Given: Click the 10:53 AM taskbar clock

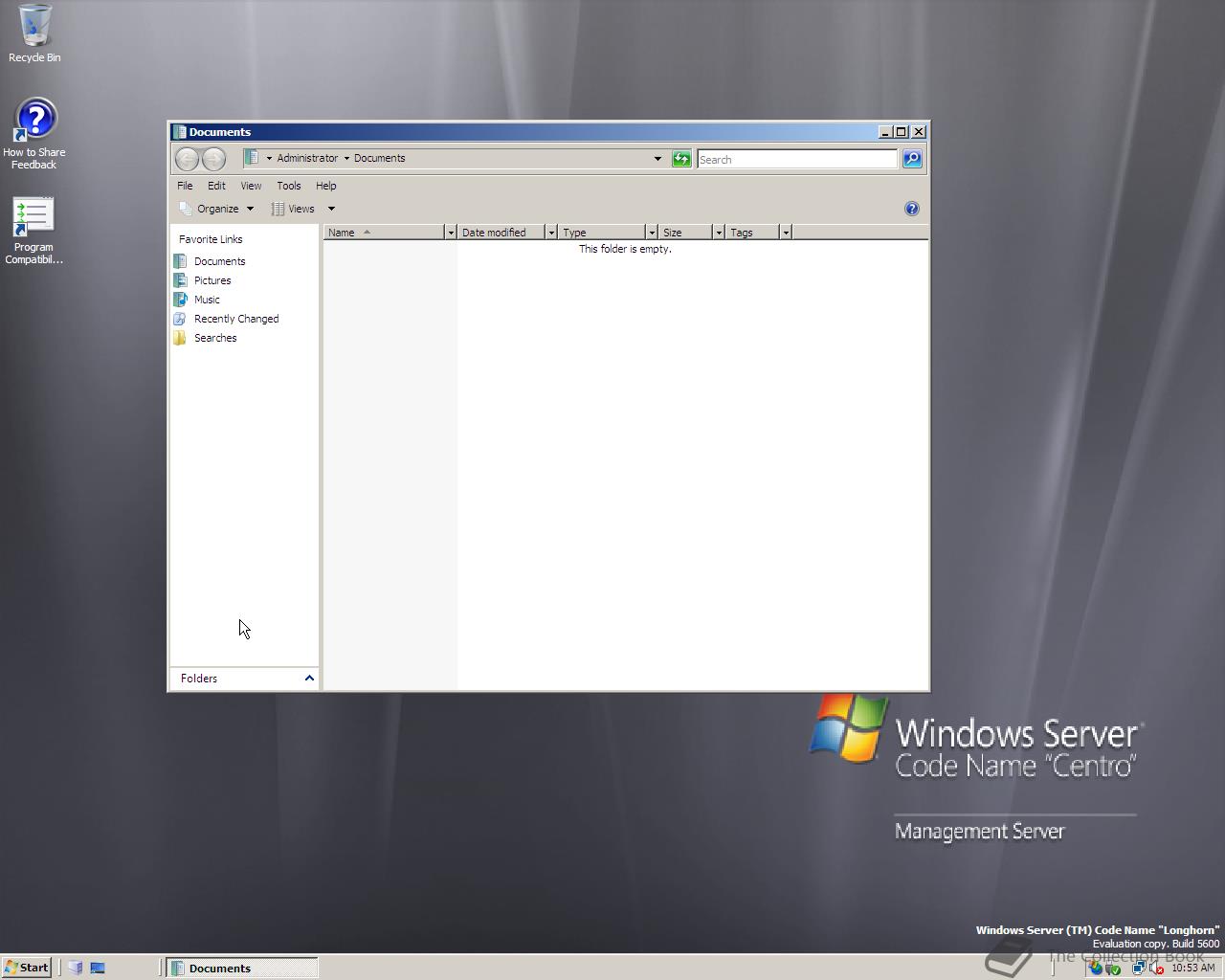Looking at the screenshot, I should pyautogui.click(x=1192, y=968).
